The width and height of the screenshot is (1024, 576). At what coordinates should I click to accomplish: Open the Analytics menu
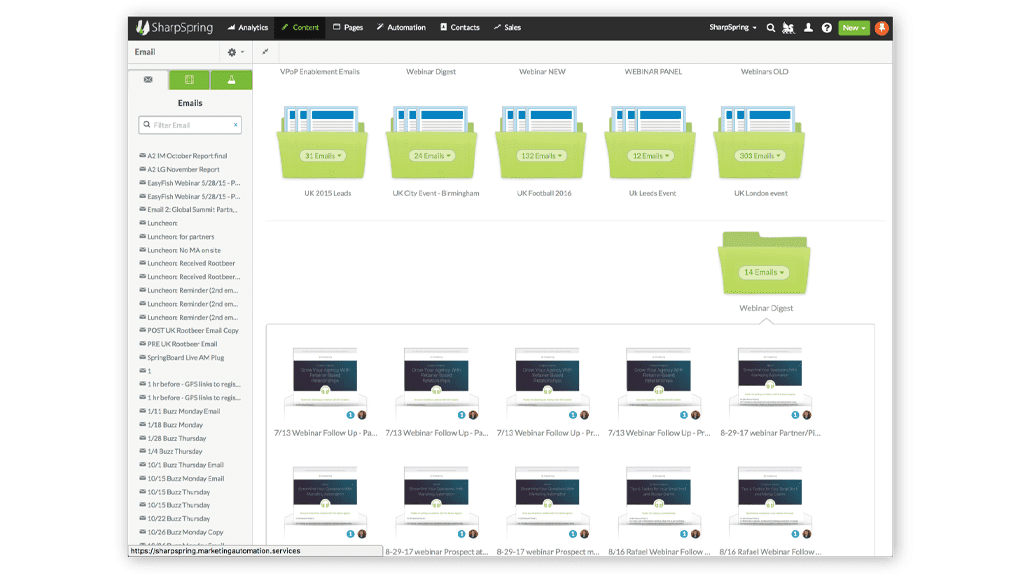[x=248, y=27]
